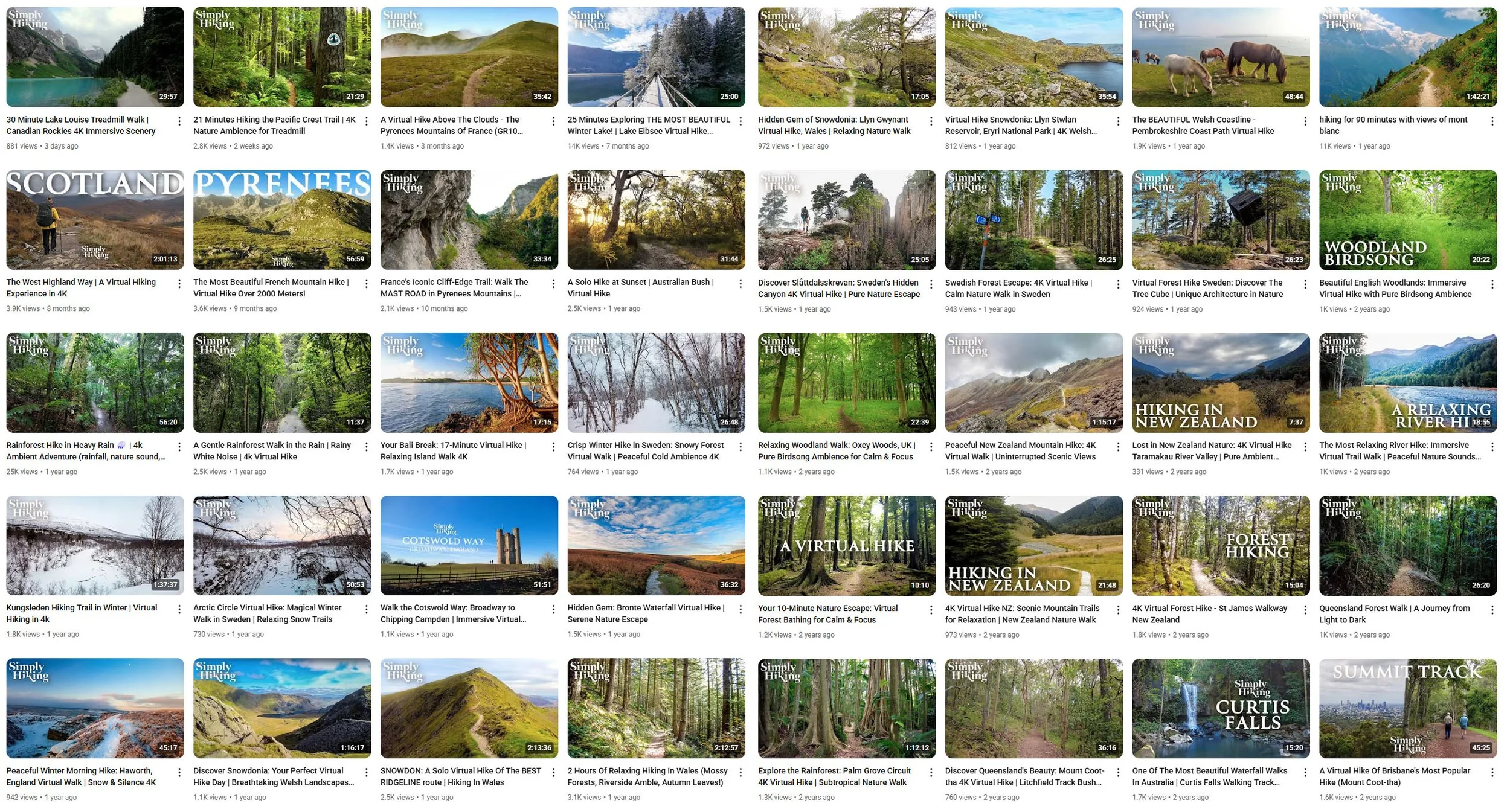Open Discover Slåttdalsskrevan Sweden video title
Viewport: 1510px width, 812px height.
click(x=839, y=289)
